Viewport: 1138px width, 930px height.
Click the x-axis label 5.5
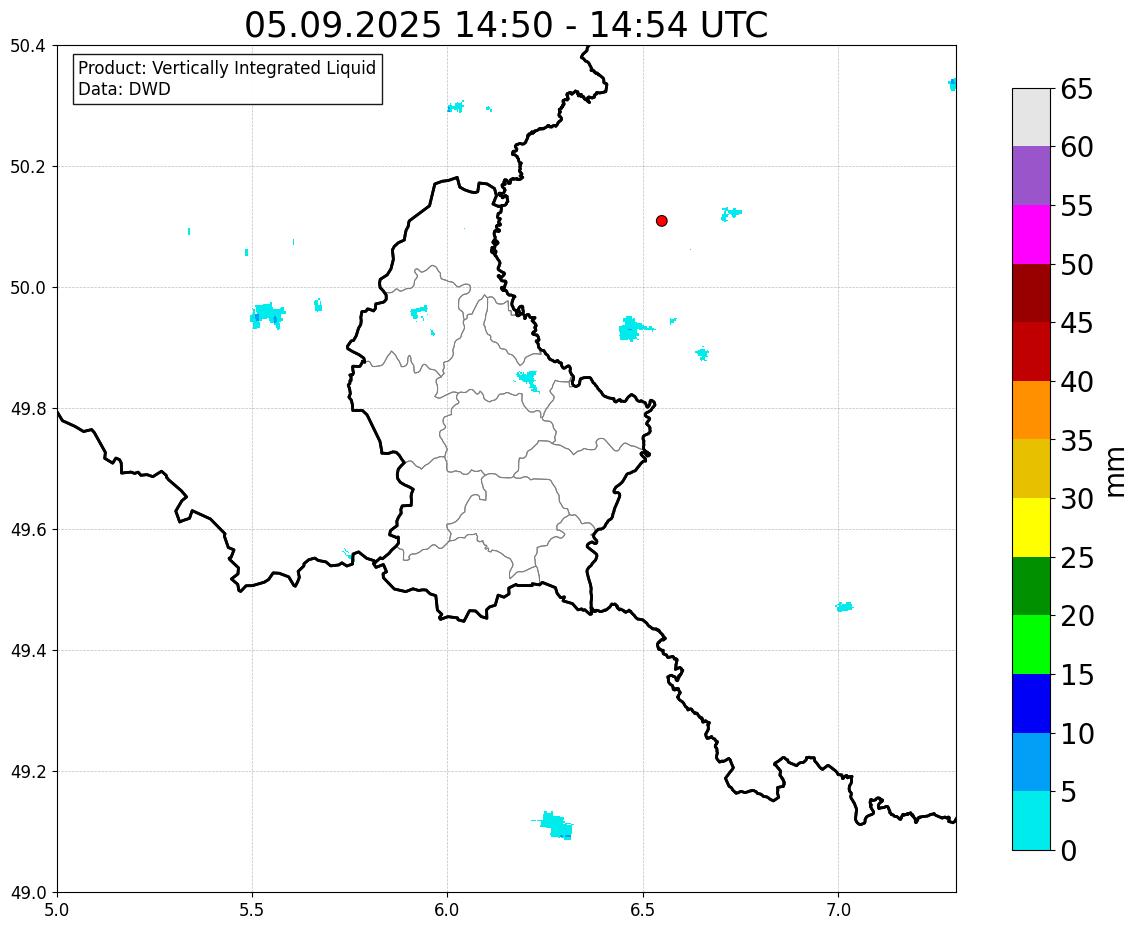point(252,910)
